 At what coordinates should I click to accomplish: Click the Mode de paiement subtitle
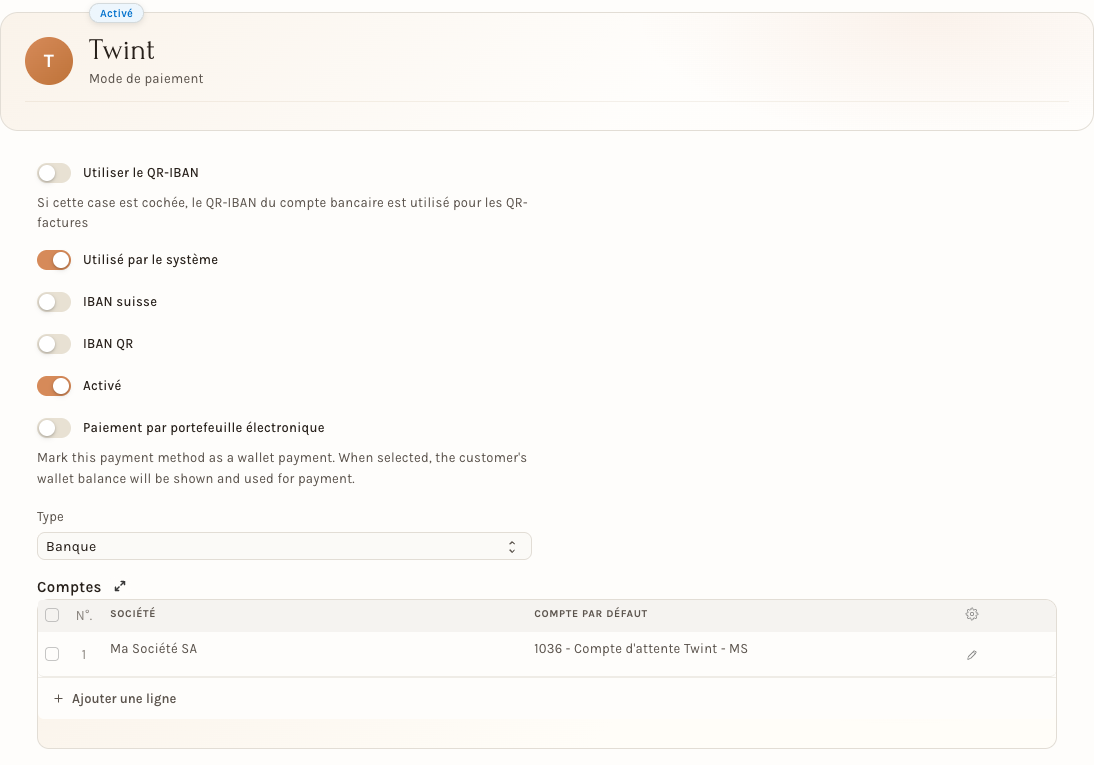pyautogui.click(x=146, y=79)
